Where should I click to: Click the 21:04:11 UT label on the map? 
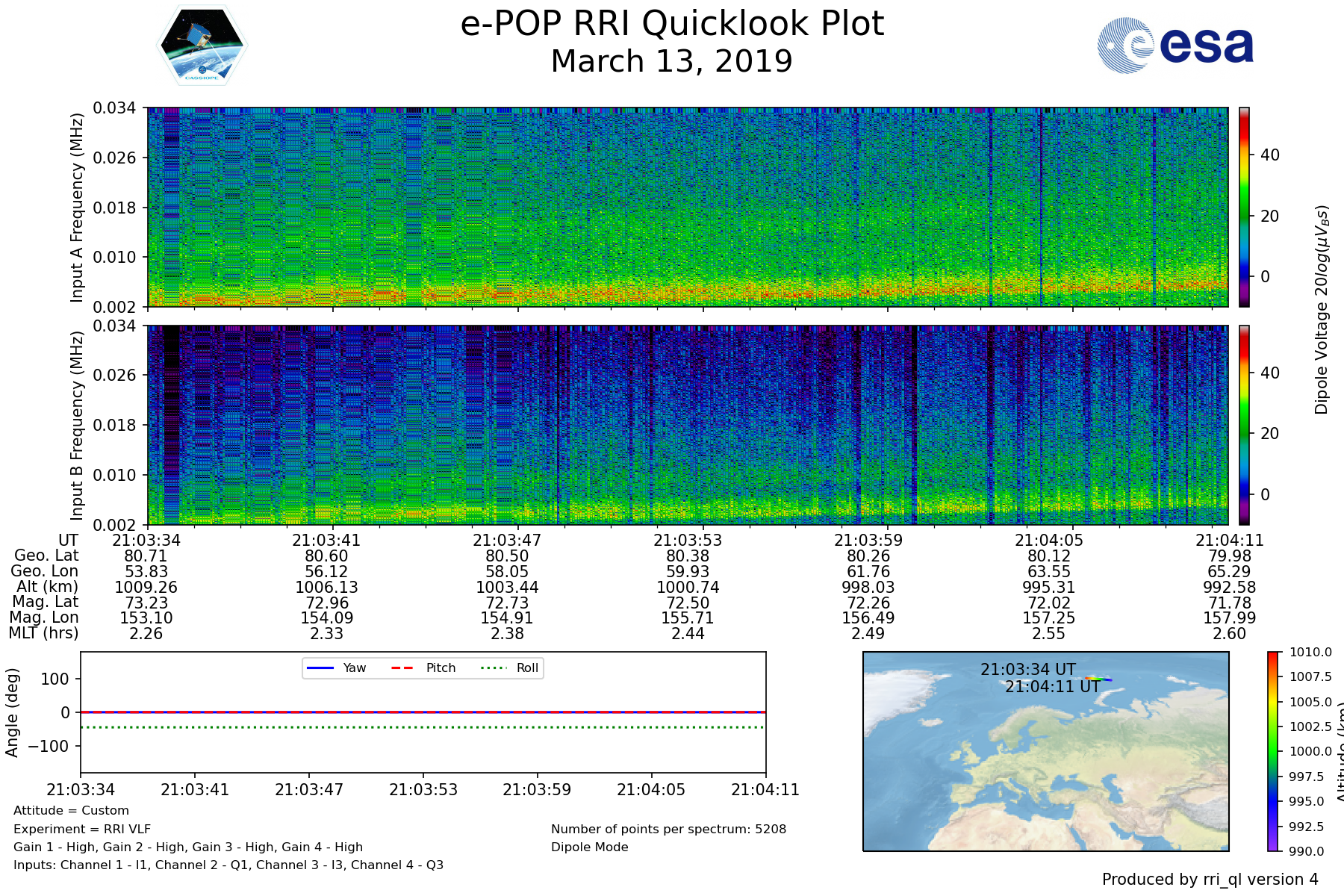[x=1052, y=686]
